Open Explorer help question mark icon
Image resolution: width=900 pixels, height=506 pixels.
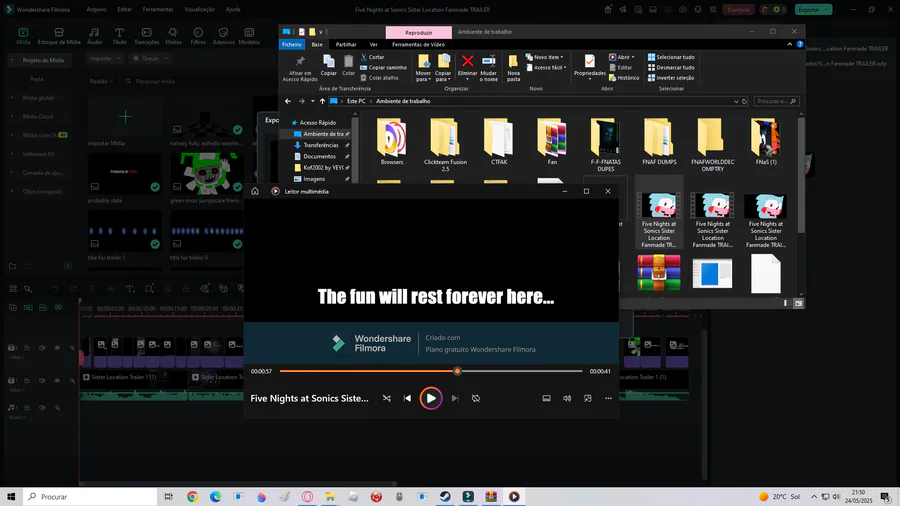(x=800, y=44)
